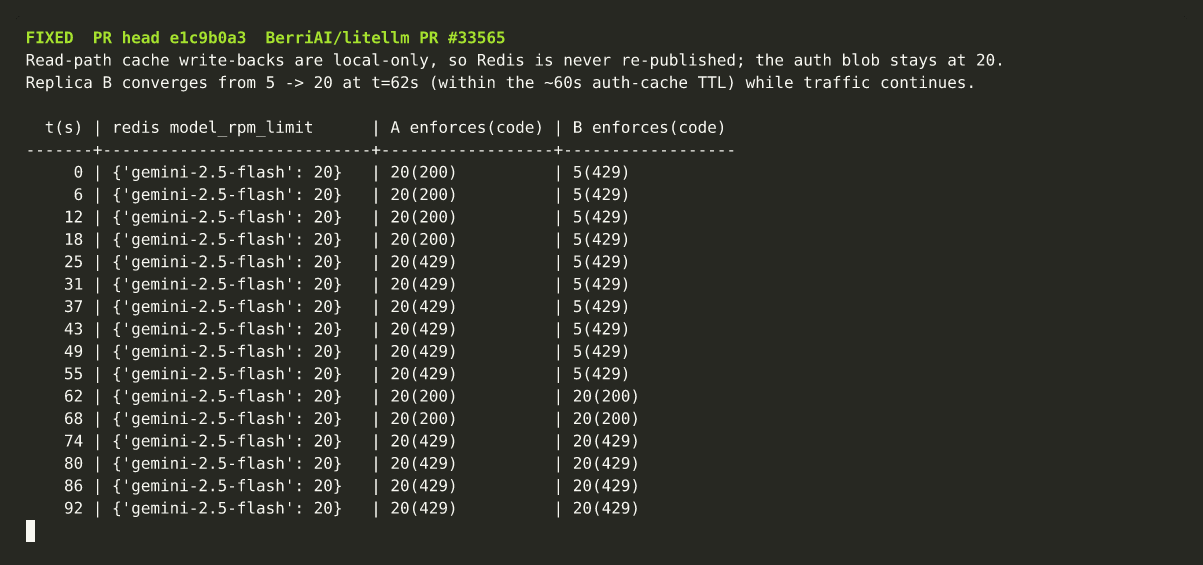Click the time value 43 in the table
Screen dimensions: 1203x565
73,329
